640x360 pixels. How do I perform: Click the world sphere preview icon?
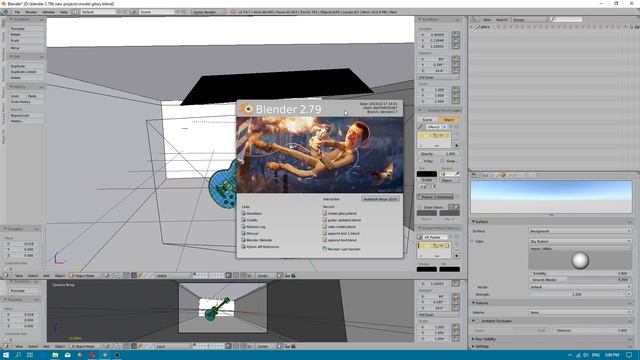(x=580, y=260)
